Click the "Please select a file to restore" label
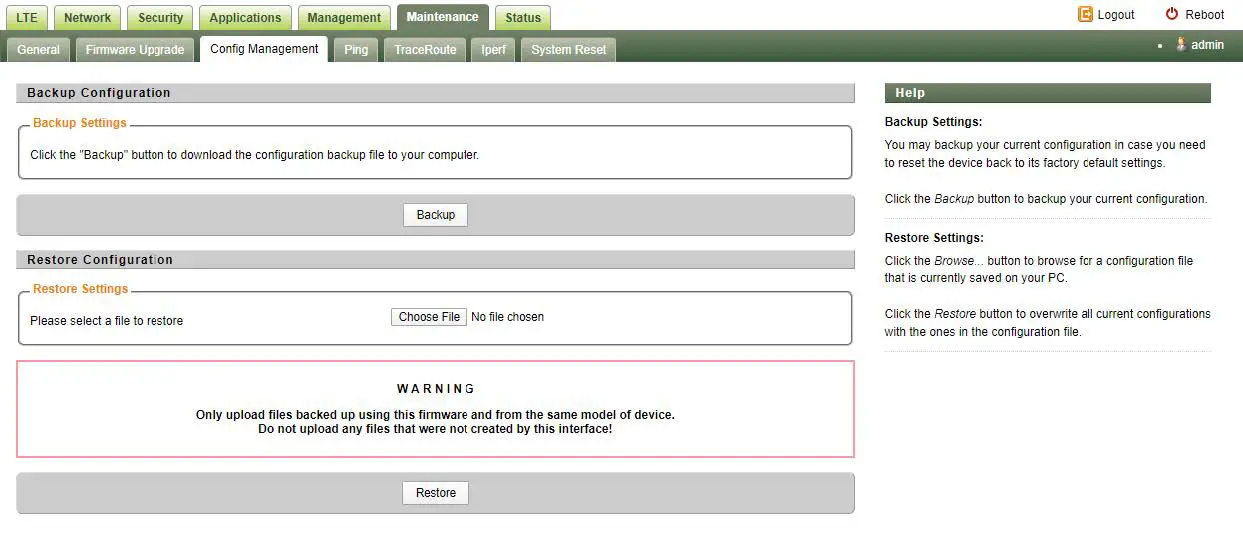This screenshot has width=1243, height=536. pos(107,321)
